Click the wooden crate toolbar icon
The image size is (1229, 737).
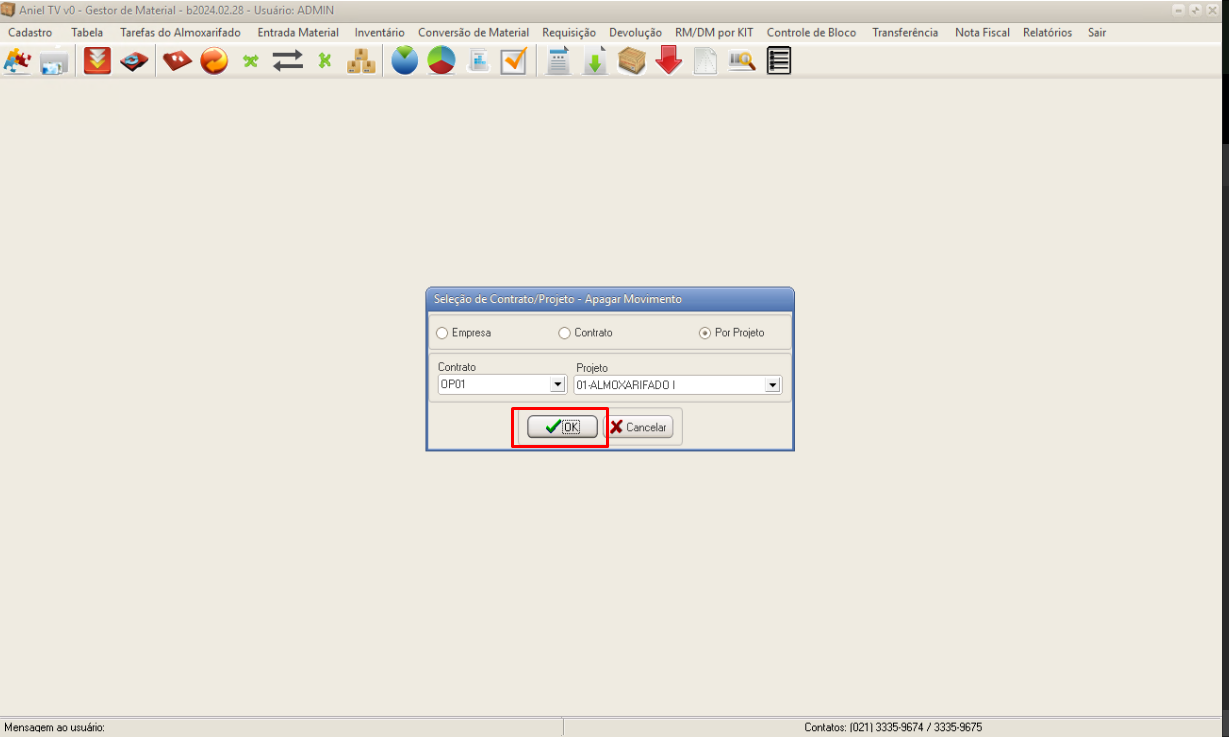631,61
